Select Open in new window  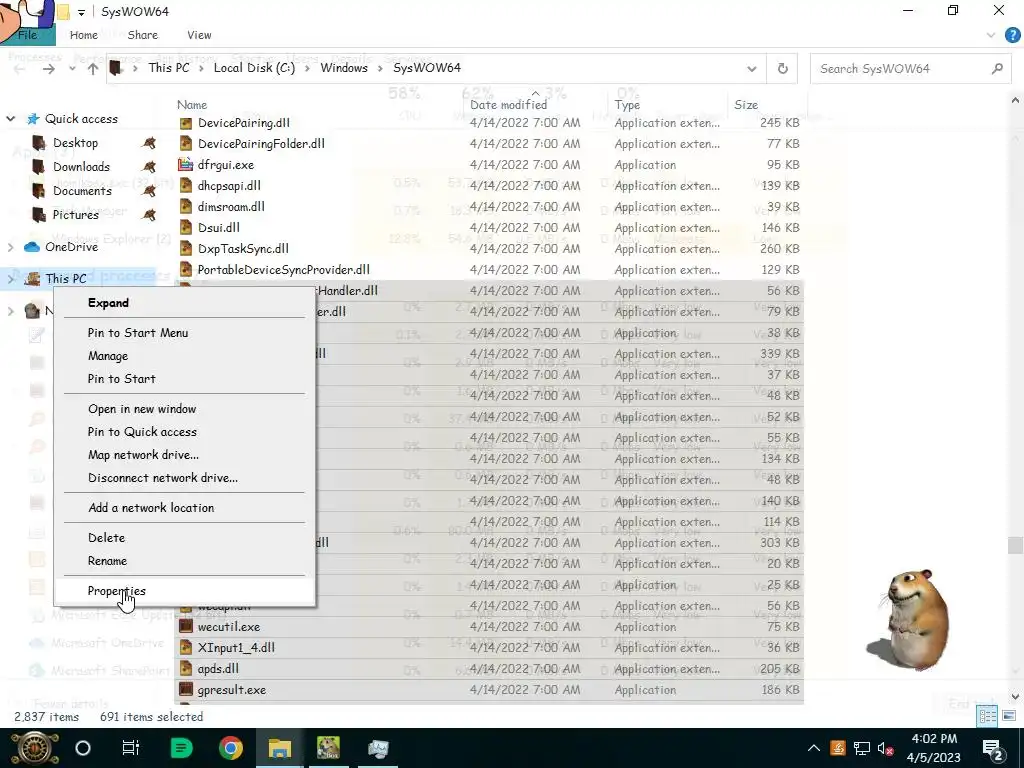[x=142, y=408]
